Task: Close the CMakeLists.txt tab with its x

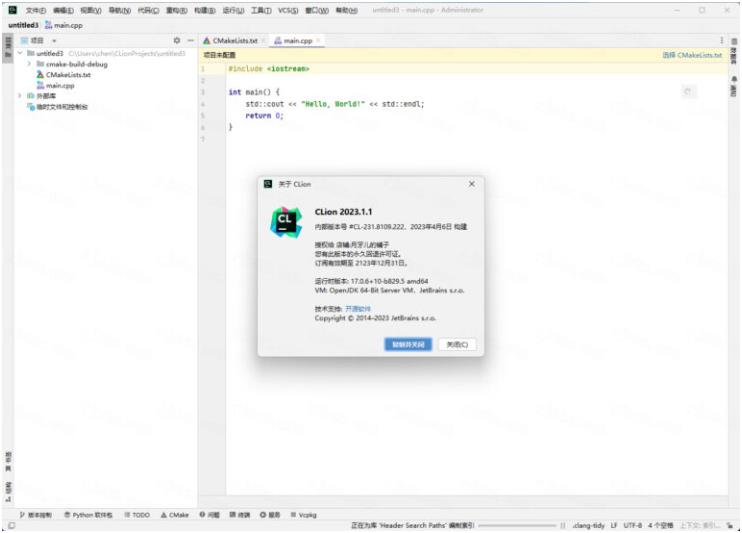Action: pos(264,41)
